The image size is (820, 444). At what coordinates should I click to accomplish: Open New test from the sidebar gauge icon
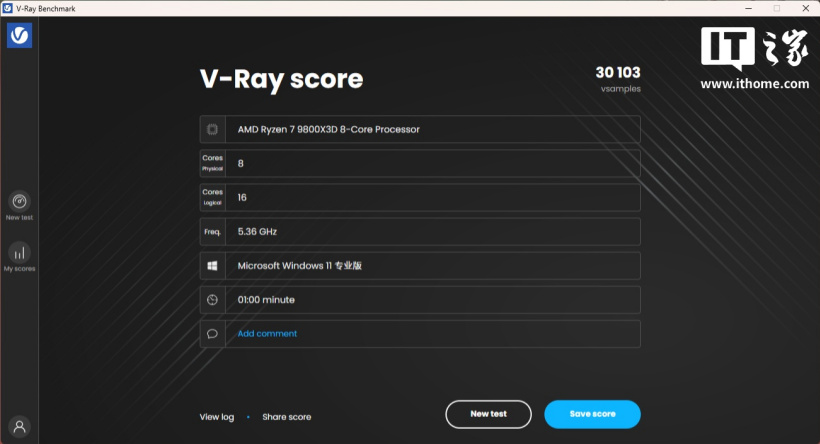click(x=19, y=201)
